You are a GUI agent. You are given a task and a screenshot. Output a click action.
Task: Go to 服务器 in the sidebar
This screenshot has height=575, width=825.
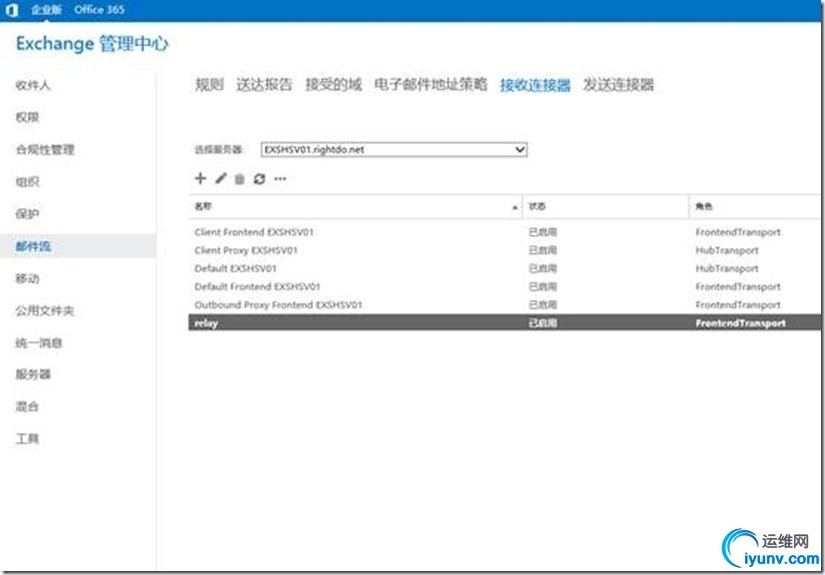[33, 374]
